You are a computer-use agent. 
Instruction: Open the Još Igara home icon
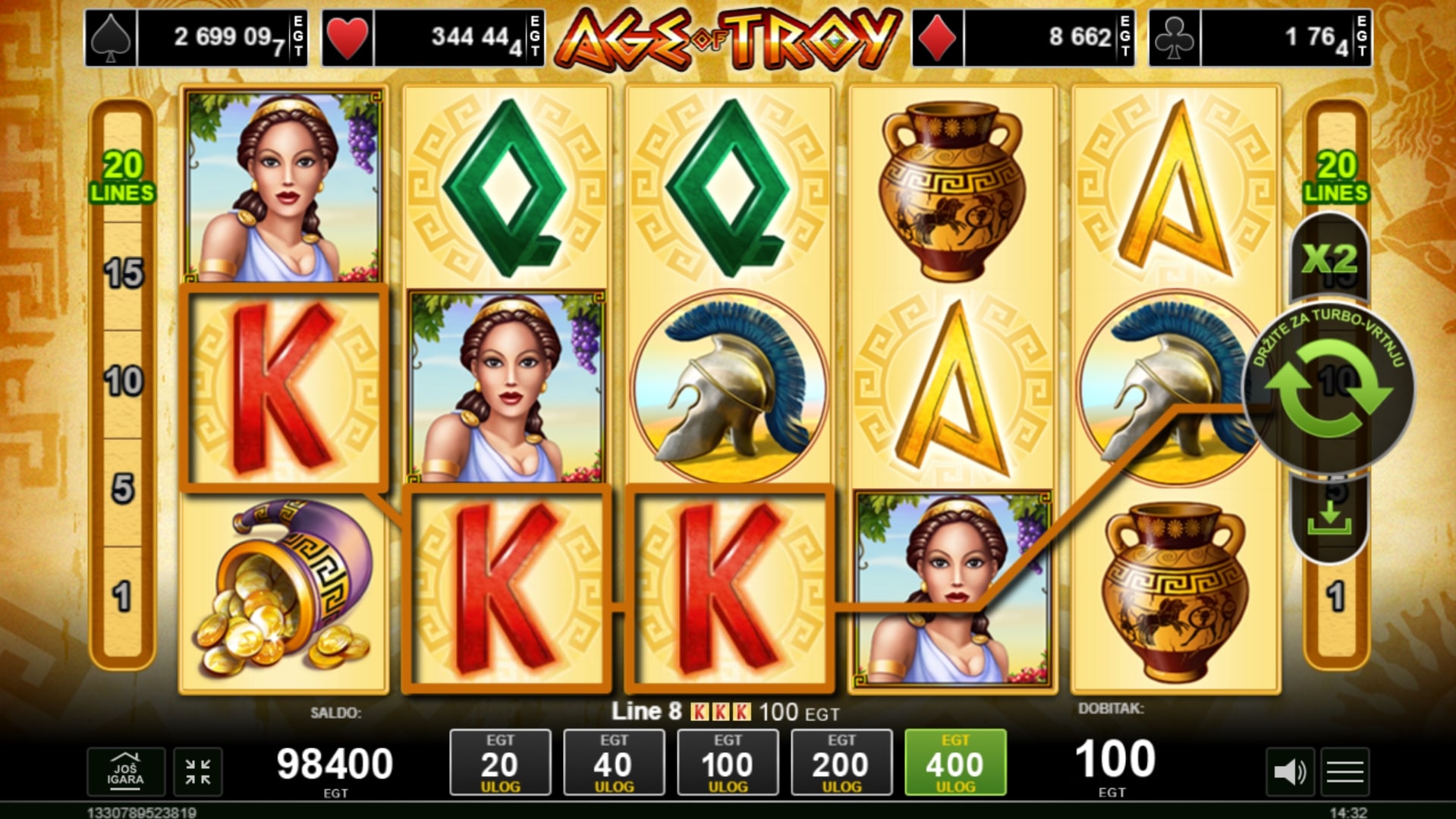coord(125,772)
